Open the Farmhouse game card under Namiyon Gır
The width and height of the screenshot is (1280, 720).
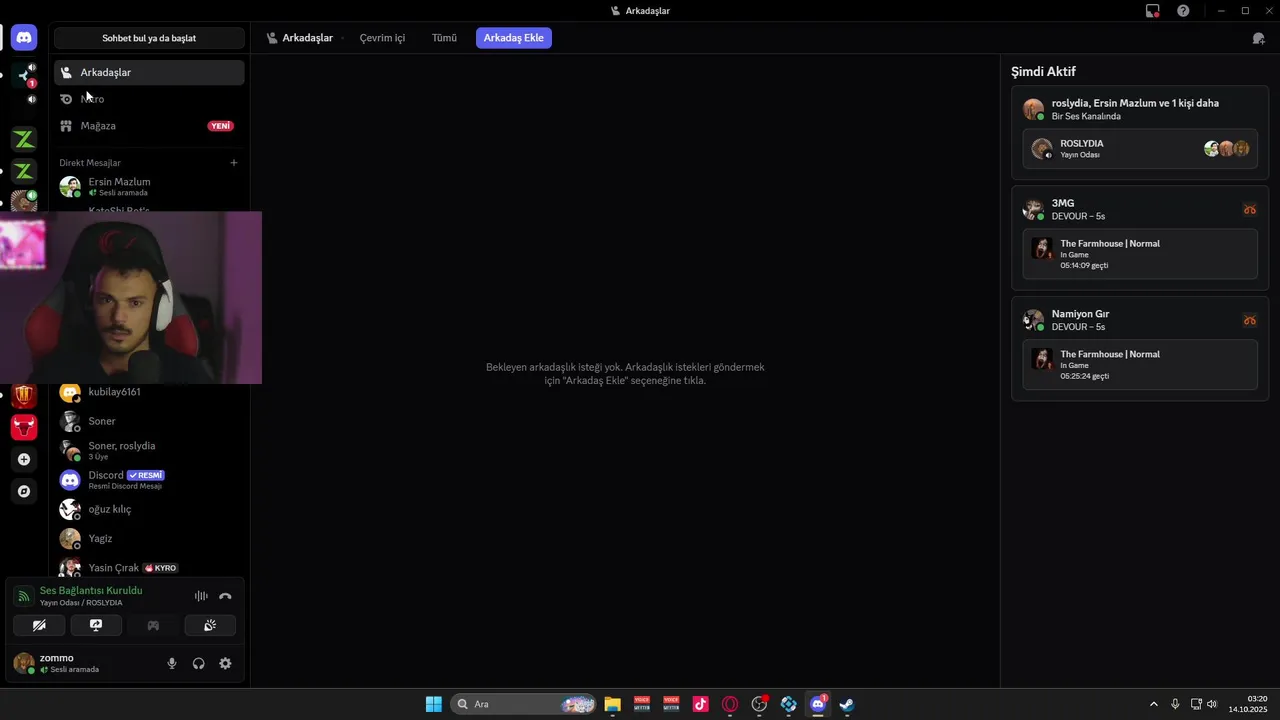click(1140, 365)
